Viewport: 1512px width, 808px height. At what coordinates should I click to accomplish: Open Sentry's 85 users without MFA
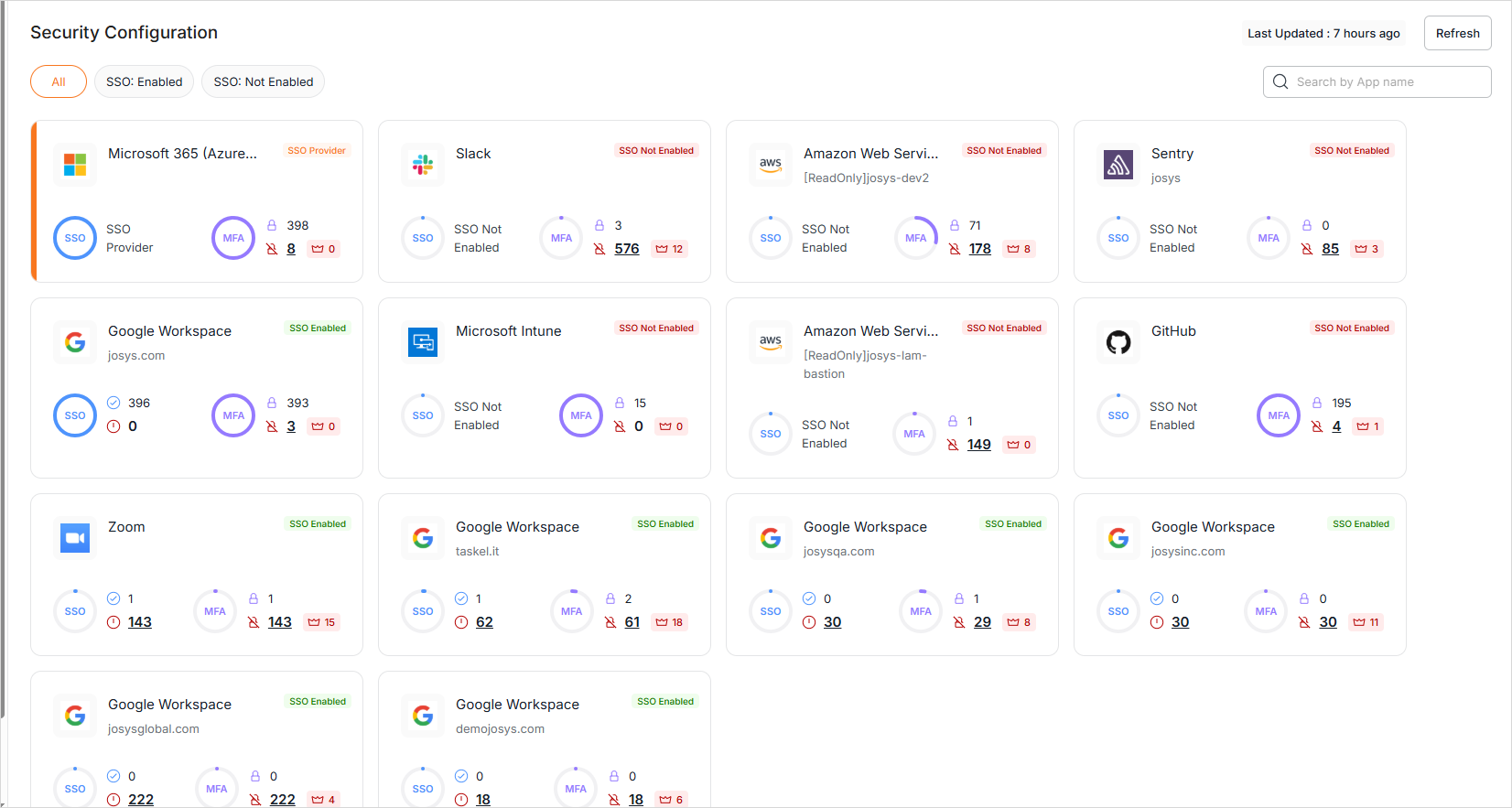[x=1331, y=249]
